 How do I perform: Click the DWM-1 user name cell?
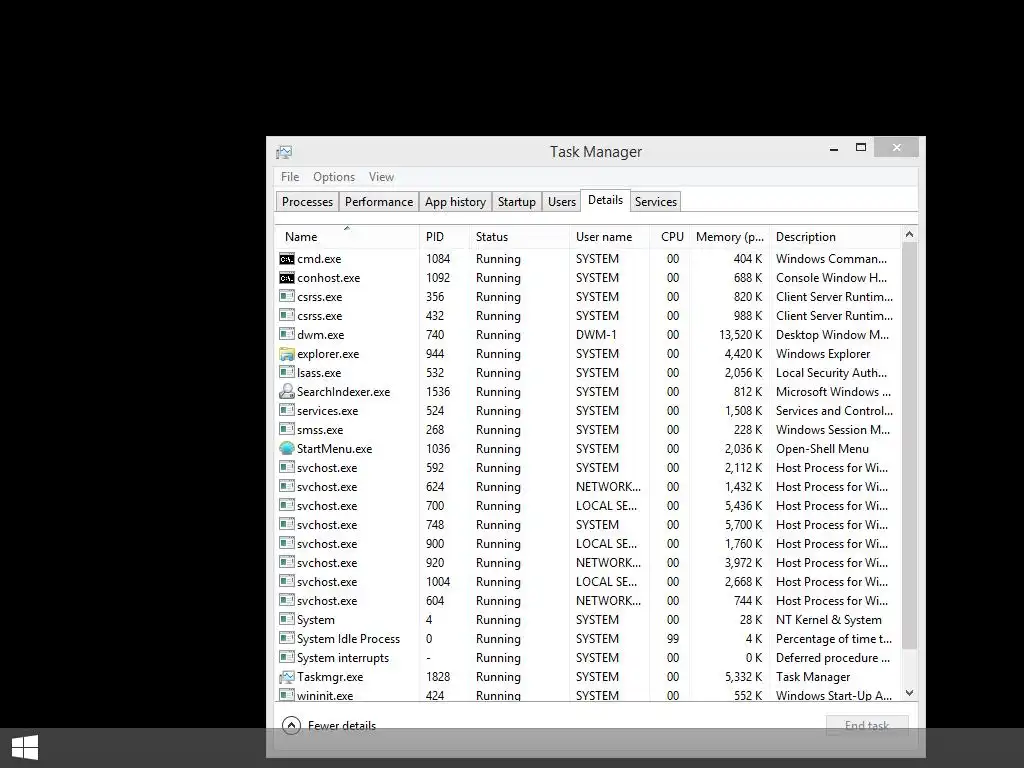[x=596, y=334]
